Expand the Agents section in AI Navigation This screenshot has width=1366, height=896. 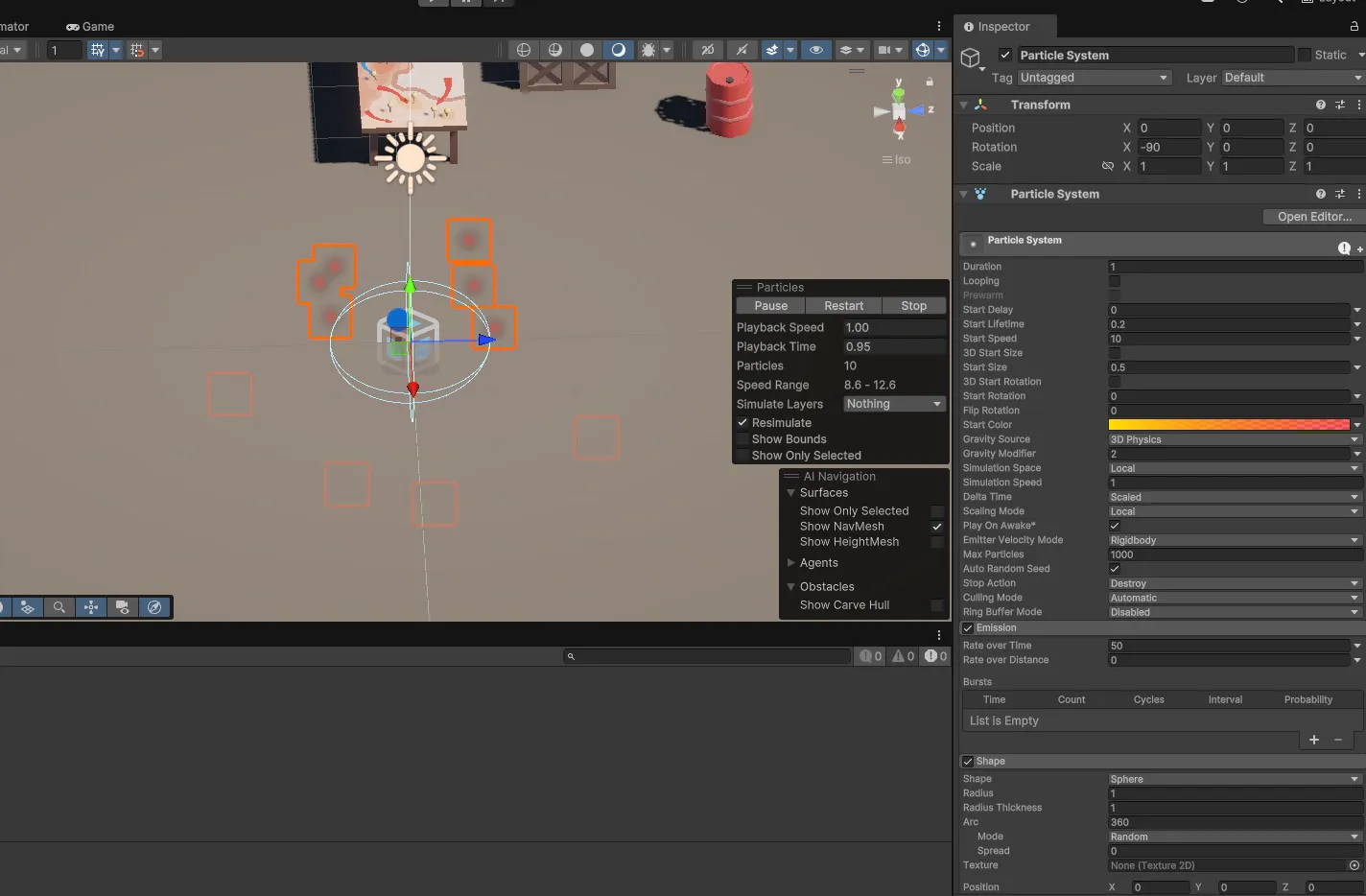pos(791,563)
